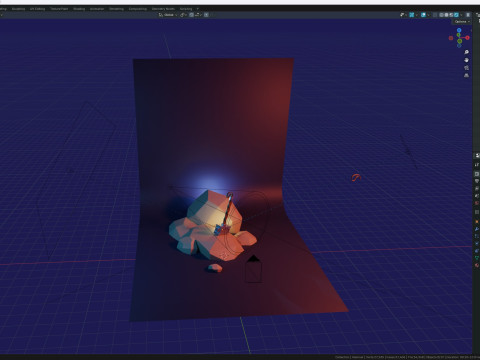Open the green Object Data properties tab
The height and width of the screenshot is (360, 480).
tap(477, 258)
